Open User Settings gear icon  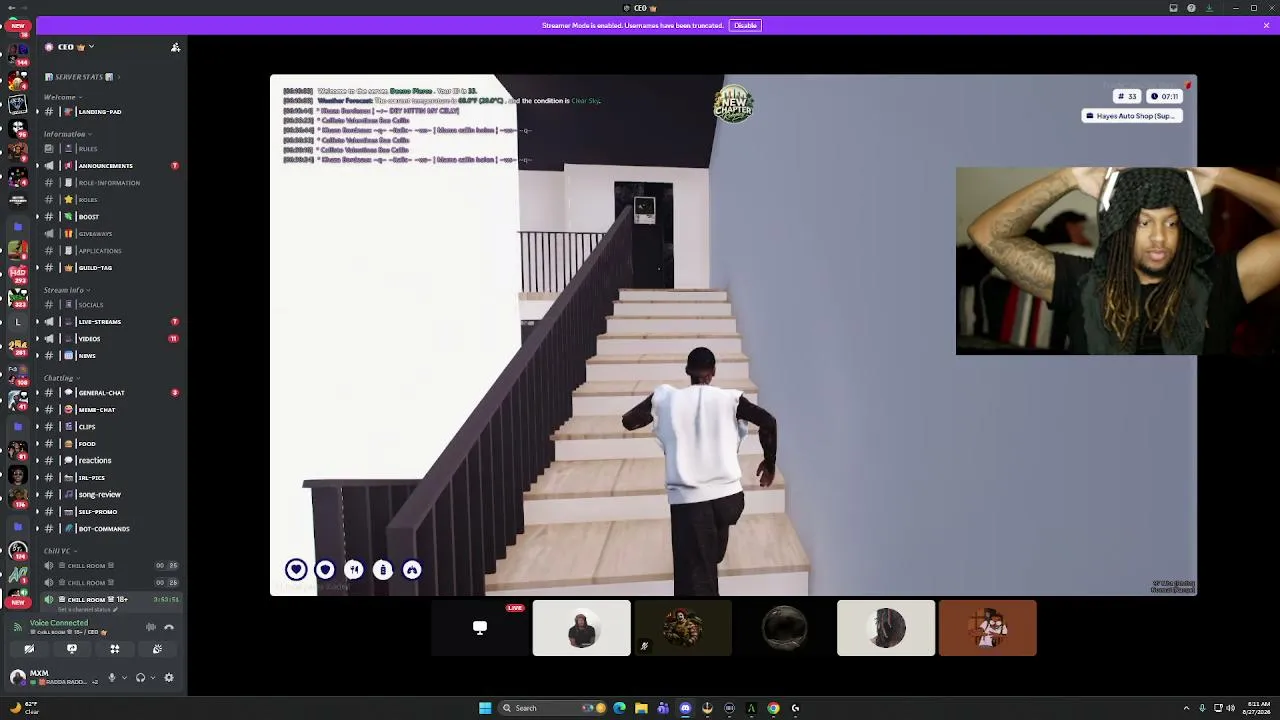coord(169,677)
